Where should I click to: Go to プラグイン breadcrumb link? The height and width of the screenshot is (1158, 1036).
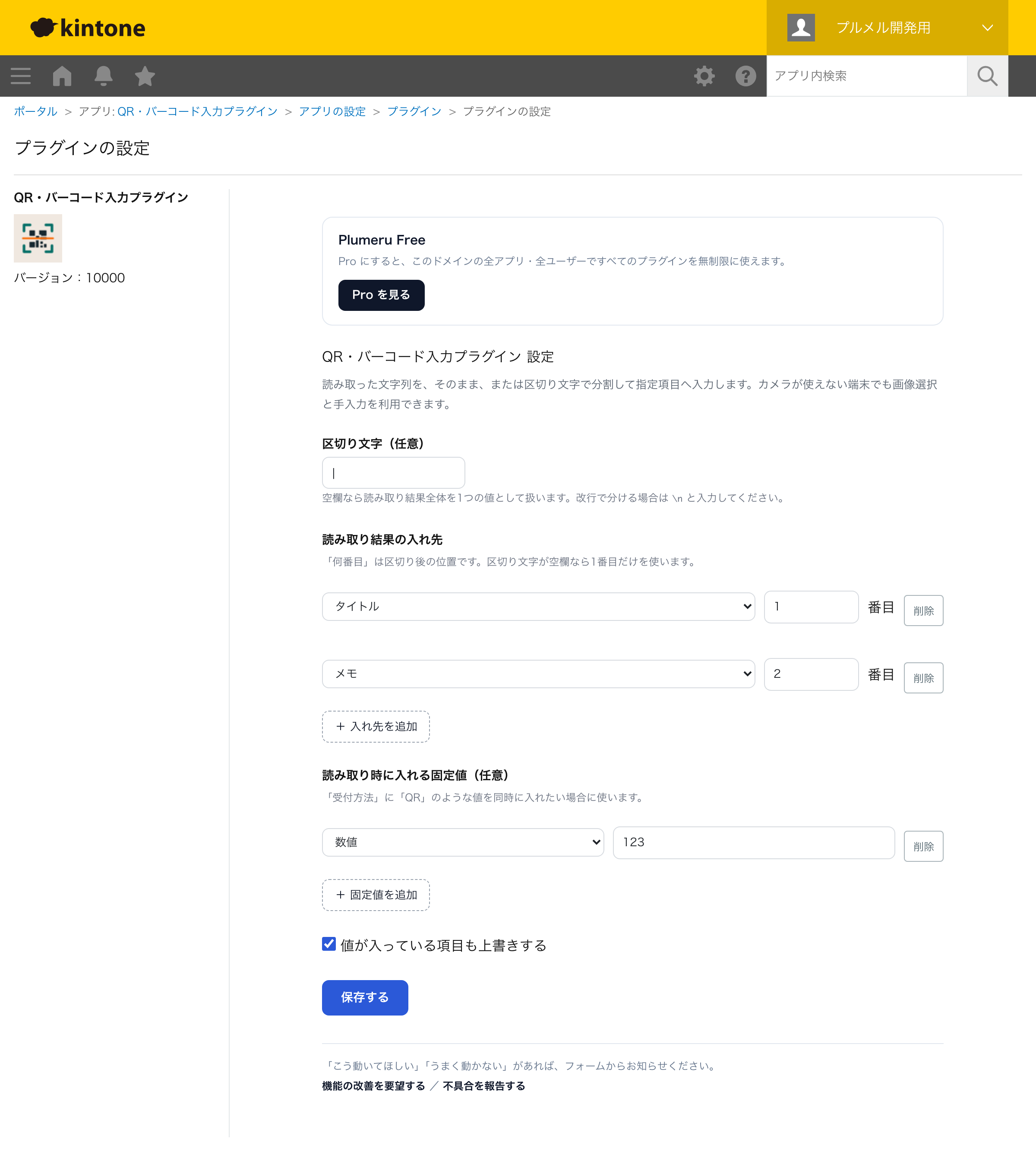pyautogui.click(x=414, y=111)
